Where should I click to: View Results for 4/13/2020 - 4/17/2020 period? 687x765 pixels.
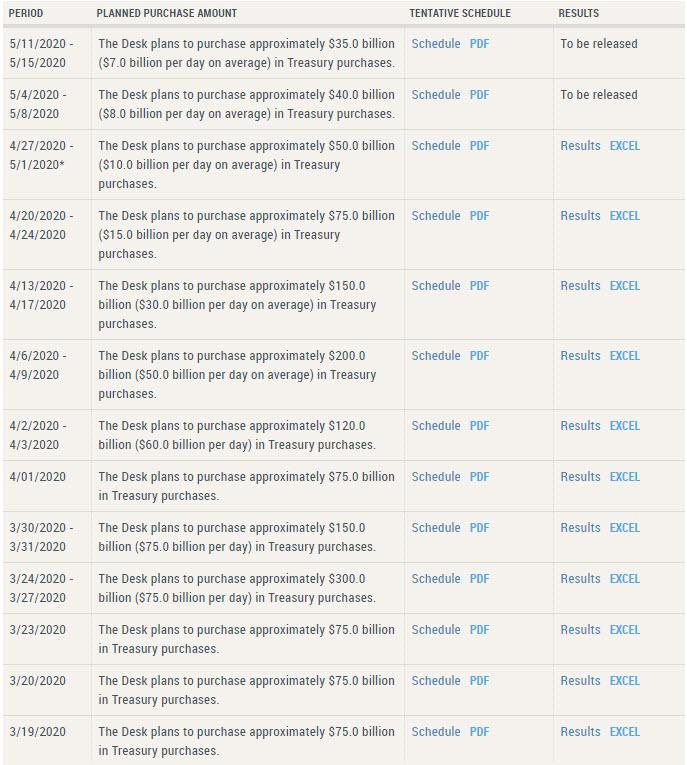tap(580, 286)
